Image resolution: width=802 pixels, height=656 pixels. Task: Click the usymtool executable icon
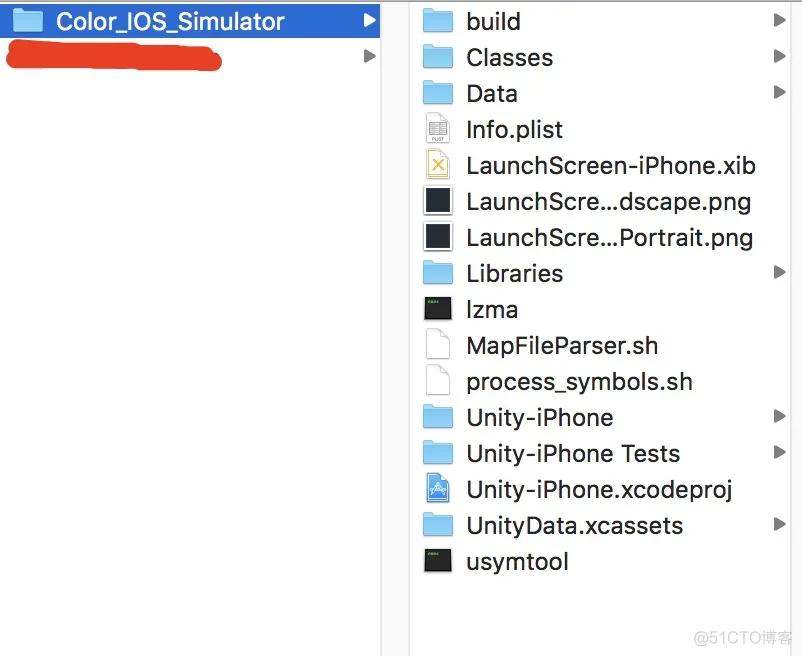(438, 560)
